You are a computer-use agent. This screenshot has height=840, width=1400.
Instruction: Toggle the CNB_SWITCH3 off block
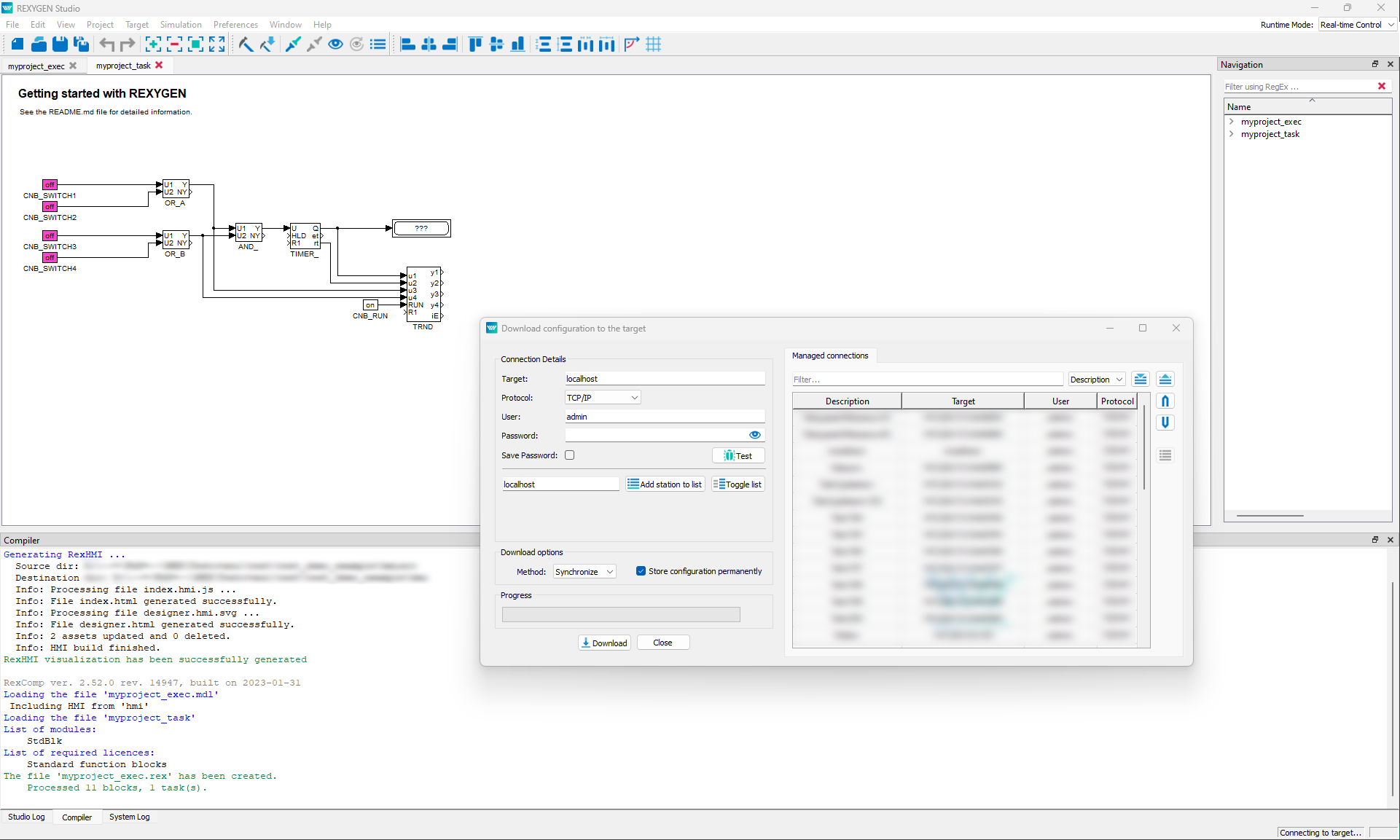(x=50, y=236)
